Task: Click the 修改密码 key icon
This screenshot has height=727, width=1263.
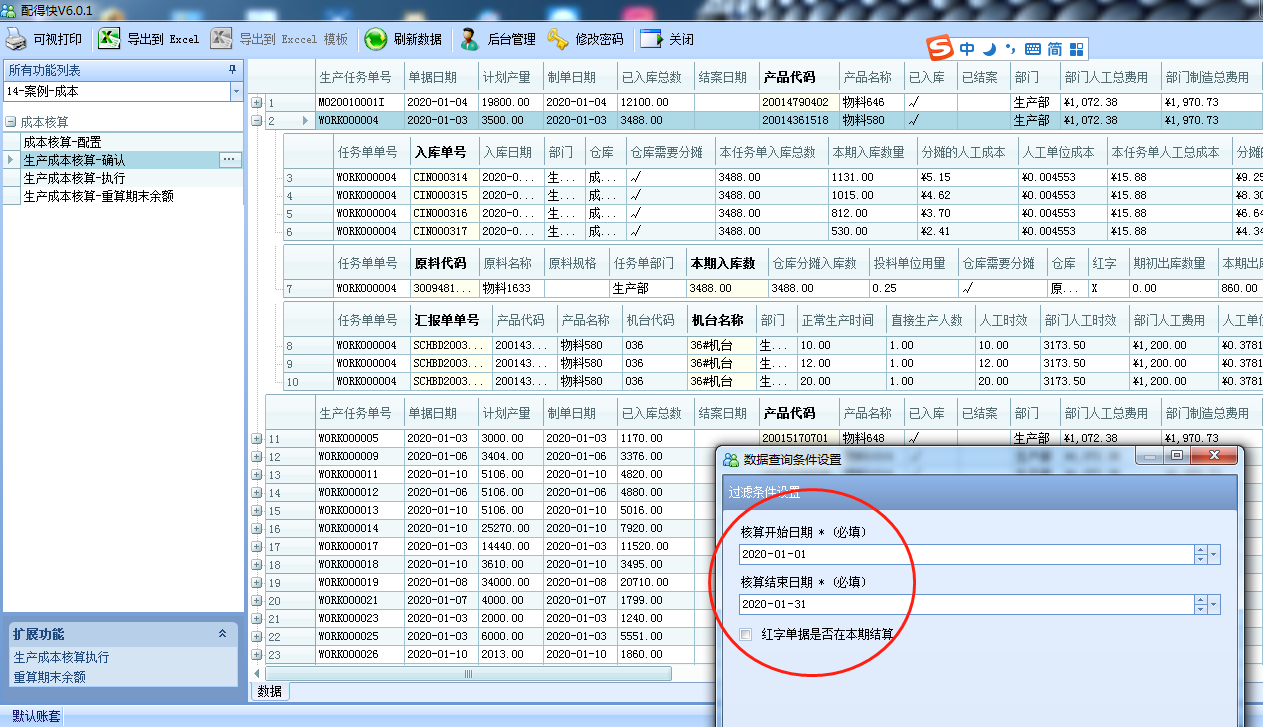Action: 557,39
